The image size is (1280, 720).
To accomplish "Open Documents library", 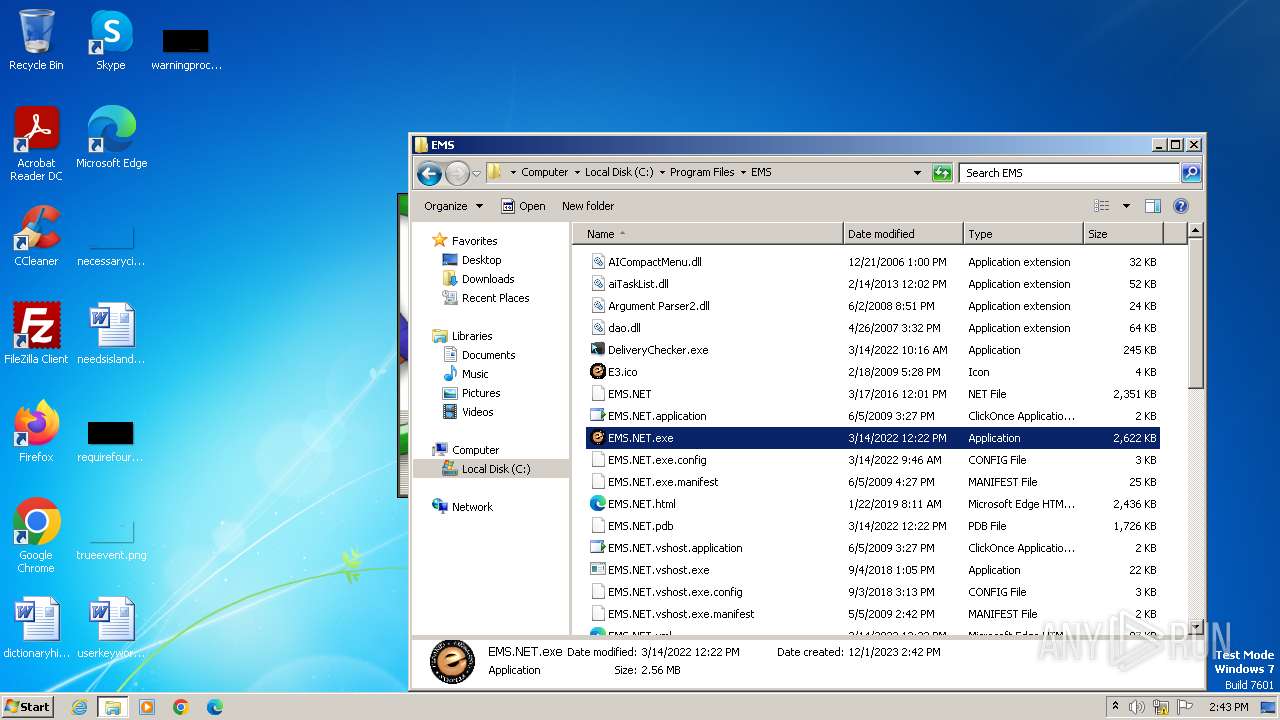I will click(x=488, y=355).
